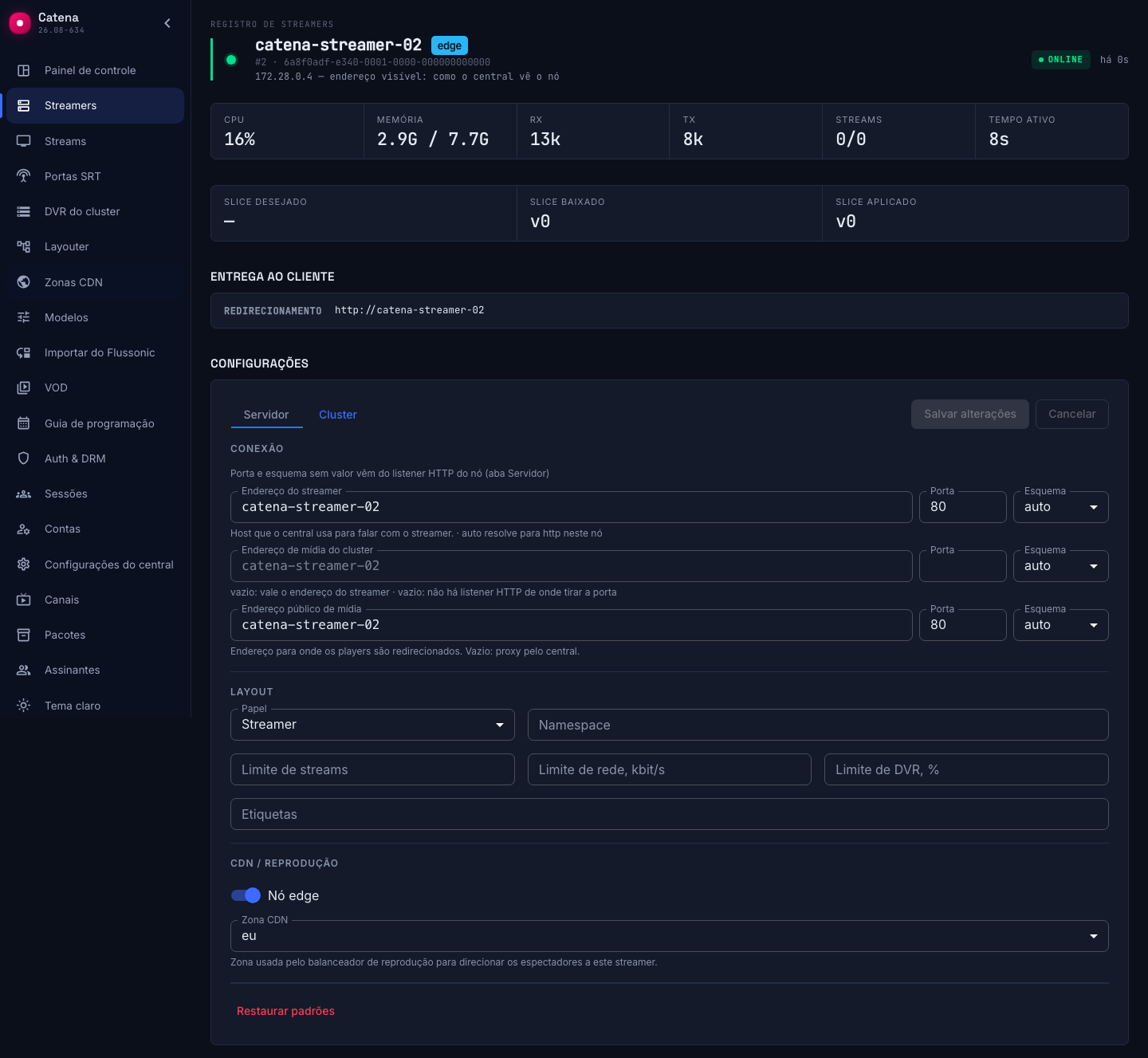Click the Contas user-settings icon
Image resolution: width=1148 pixels, height=1058 pixels.
tap(24, 529)
